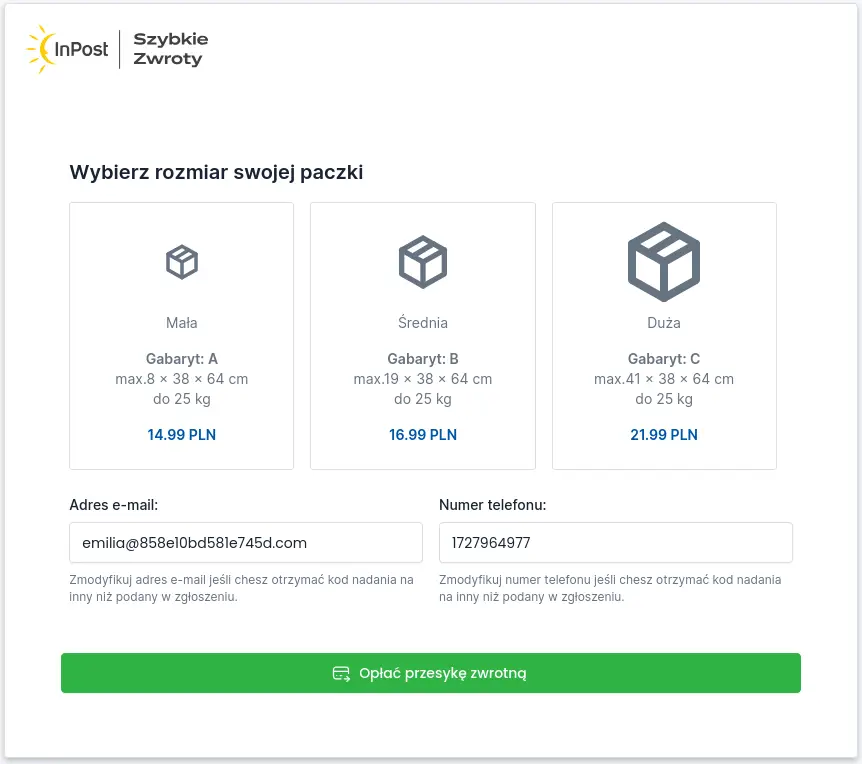Image resolution: width=862 pixels, height=764 pixels.
Task: Click the Adres e-mail input field
Action: pyautogui.click(x=246, y=542)
